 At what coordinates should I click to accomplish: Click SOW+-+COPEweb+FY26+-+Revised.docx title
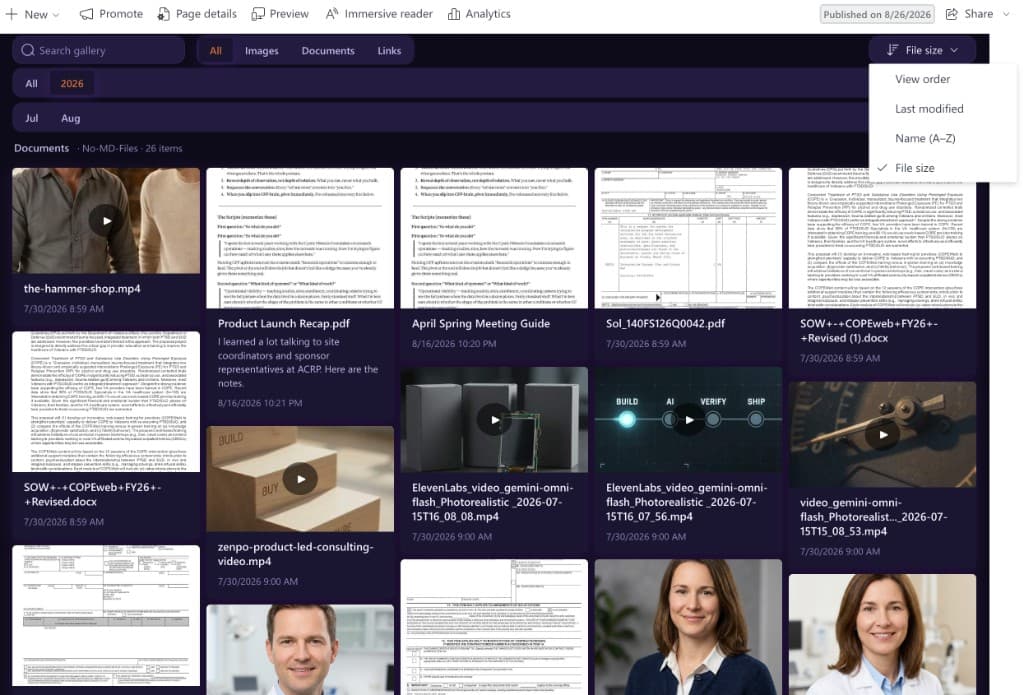pyautogui.click(x=92, y=494)
